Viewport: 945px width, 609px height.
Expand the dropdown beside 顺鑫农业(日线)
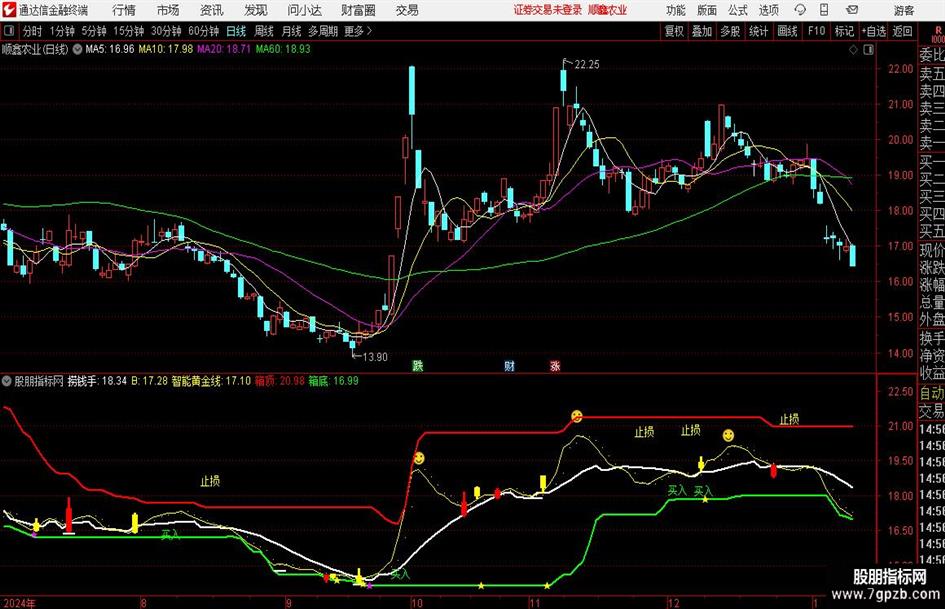[77, 49]
